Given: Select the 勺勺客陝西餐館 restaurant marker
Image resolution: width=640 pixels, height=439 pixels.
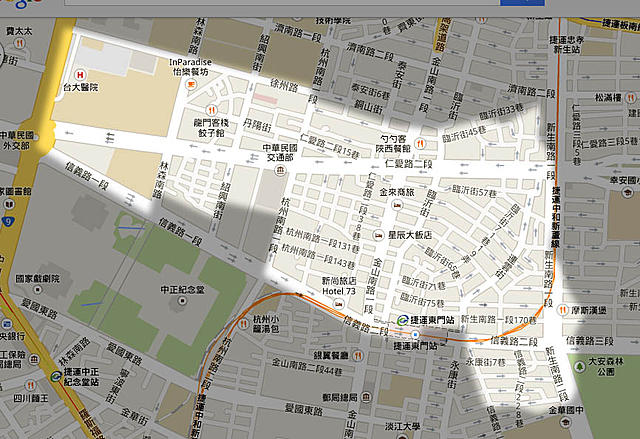Looking at the screenshot, I should tap(423, 144).
